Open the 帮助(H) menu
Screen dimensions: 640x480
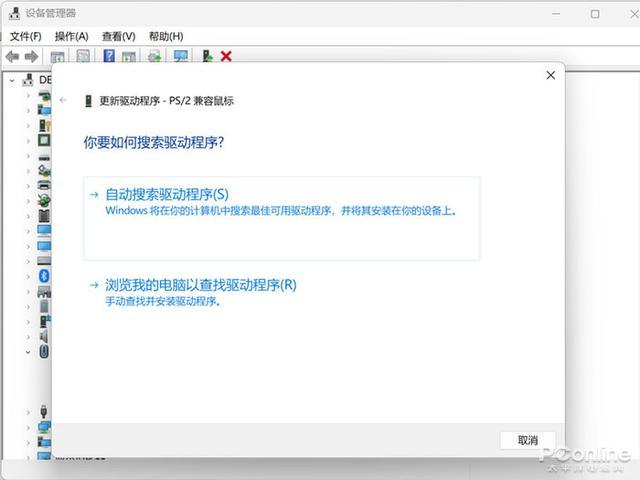coord(166,37)
